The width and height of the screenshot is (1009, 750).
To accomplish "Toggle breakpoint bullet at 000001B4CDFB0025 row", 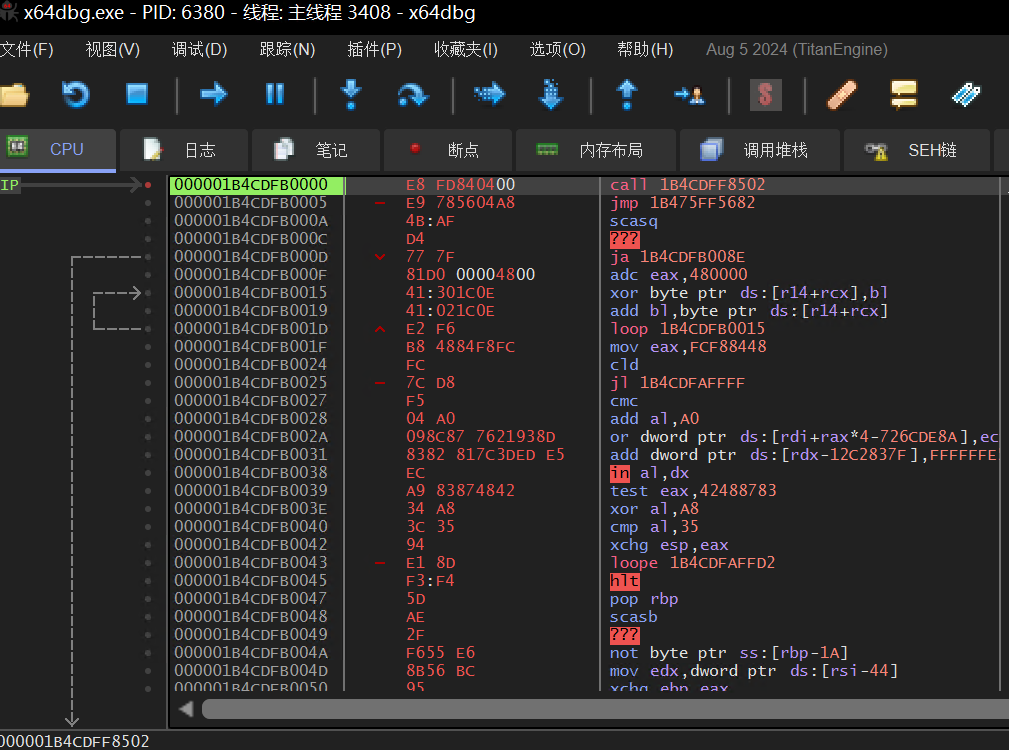I will 148,383.
